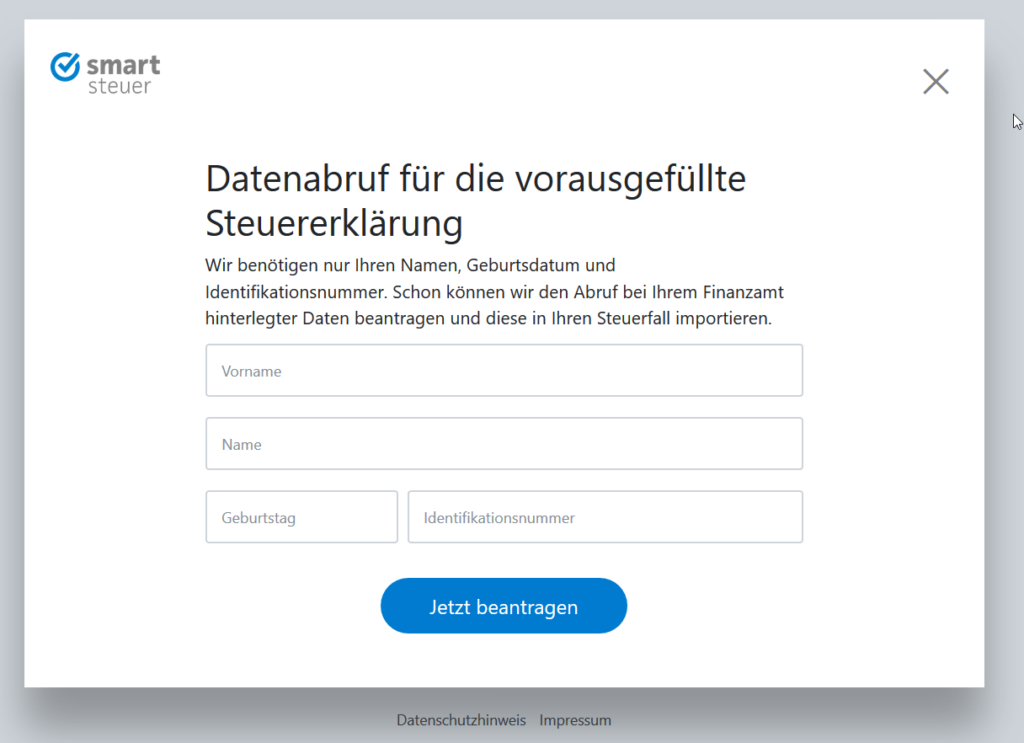
Task: Open the Impressum link
Action: (x=575, y=720)
